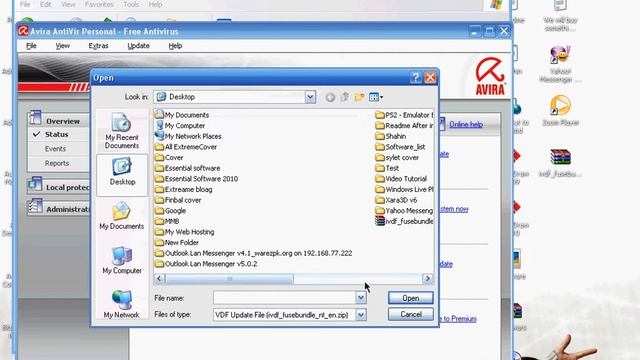Go to My Computer in places bar

coord(122,260)
